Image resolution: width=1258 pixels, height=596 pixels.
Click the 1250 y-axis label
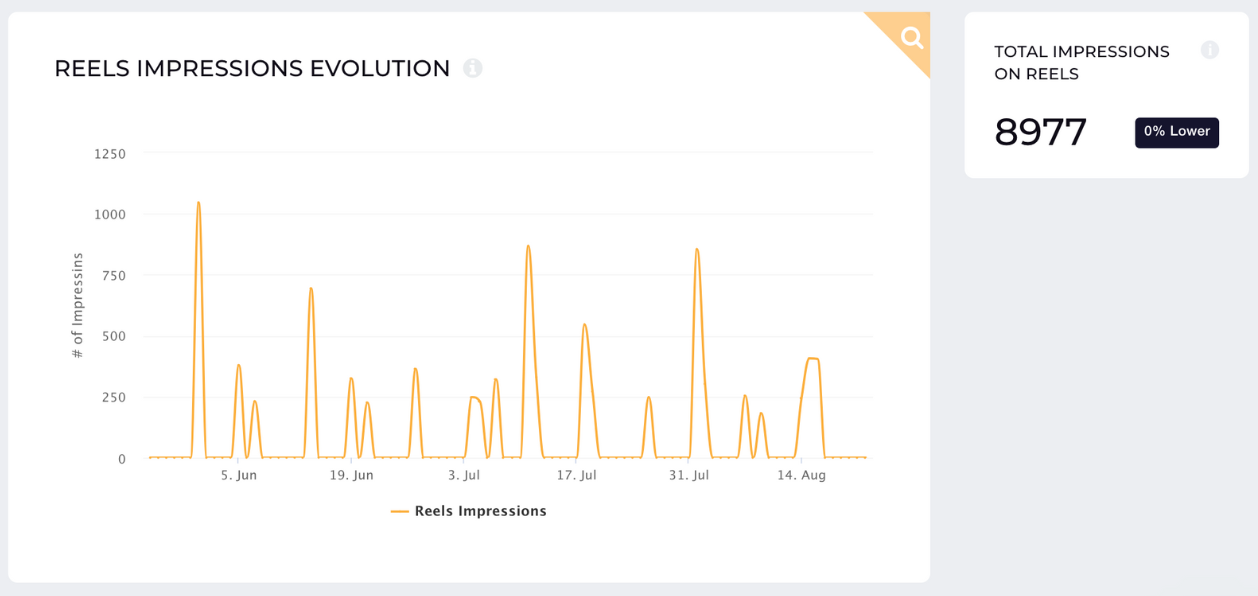tap(110, 154)
